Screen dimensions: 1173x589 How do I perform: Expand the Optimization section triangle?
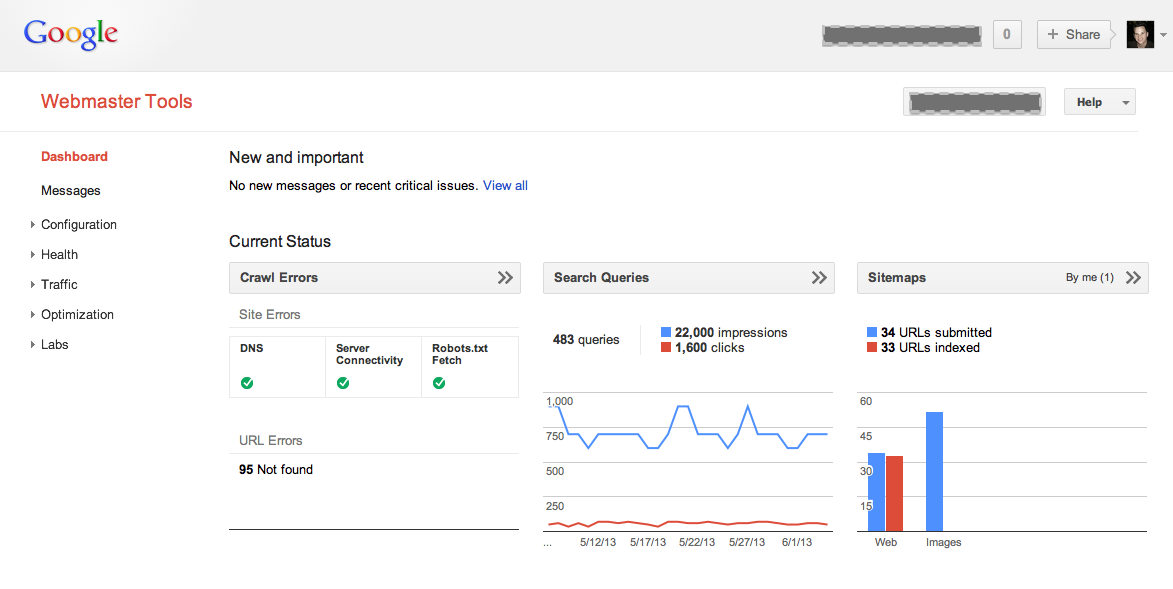pos(32,314)
